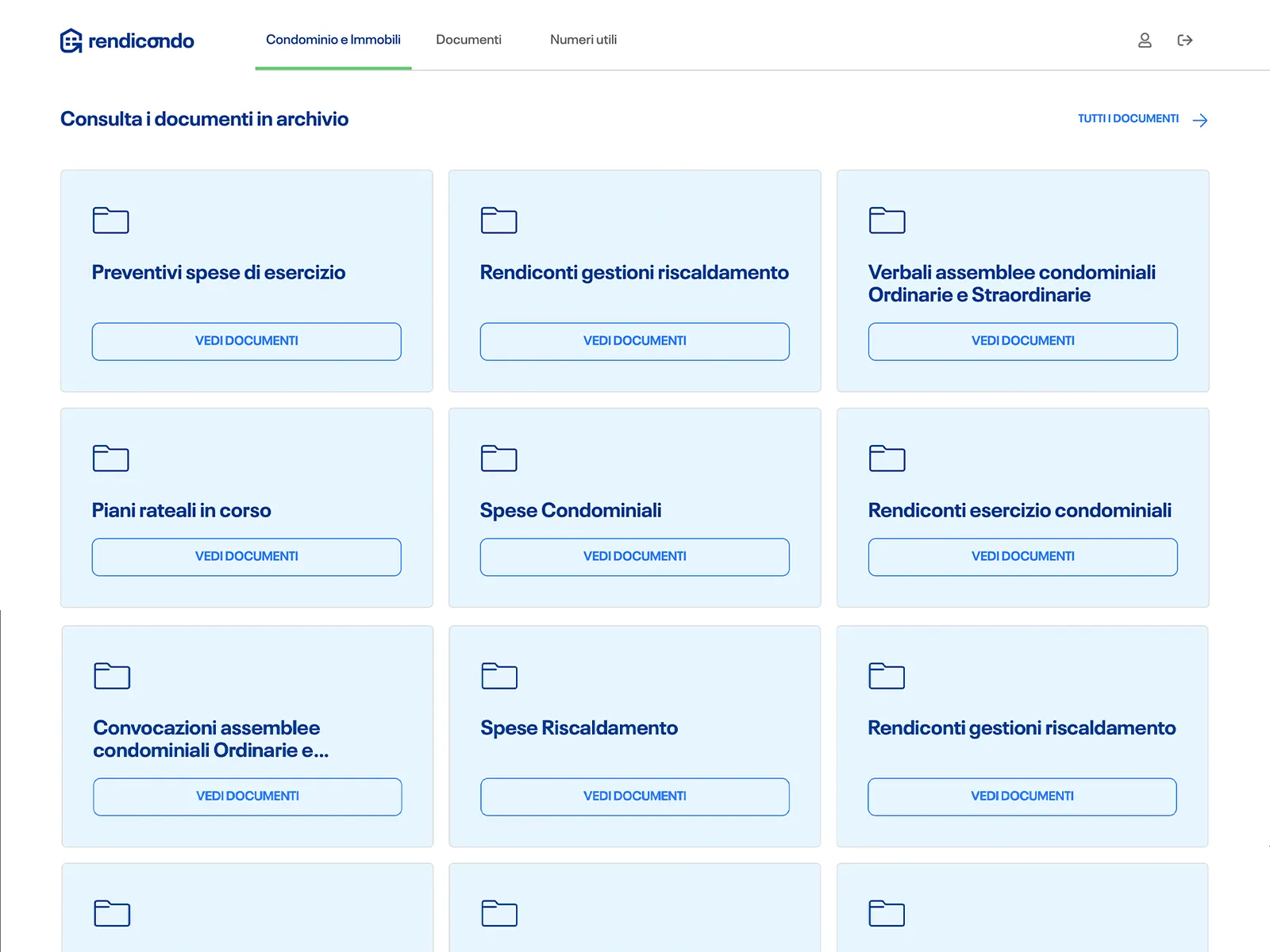Click Vedi documenti for Spese Condominiali
Screen dimensions: 1270x952
tap(635, 557)
